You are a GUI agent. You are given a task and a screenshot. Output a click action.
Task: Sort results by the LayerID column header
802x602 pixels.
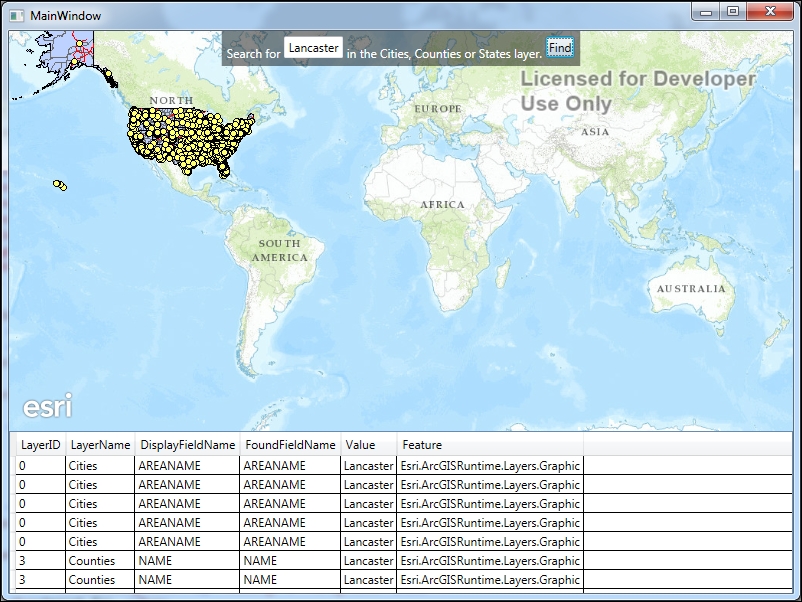40,444
